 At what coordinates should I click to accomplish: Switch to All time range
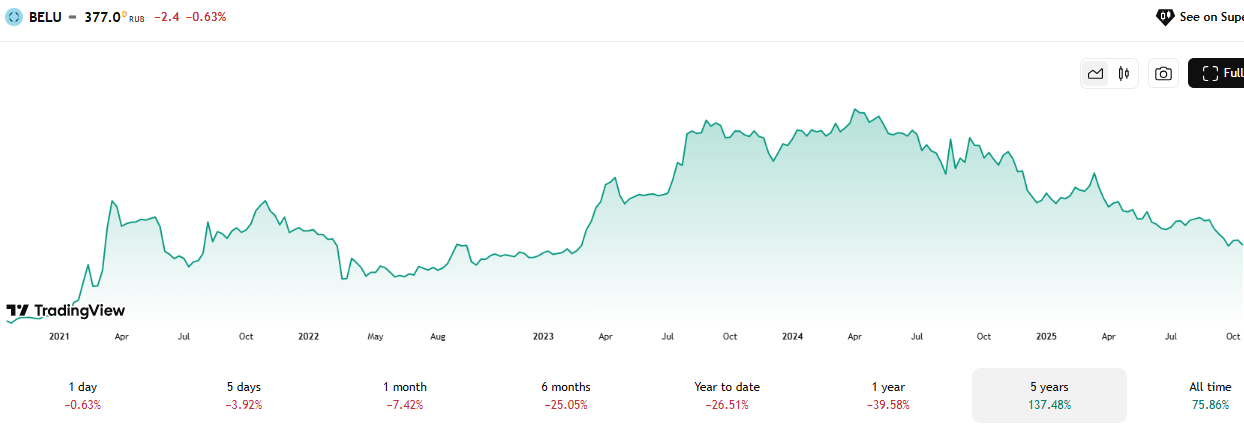pyautogui.click(x=1209, y=395)
